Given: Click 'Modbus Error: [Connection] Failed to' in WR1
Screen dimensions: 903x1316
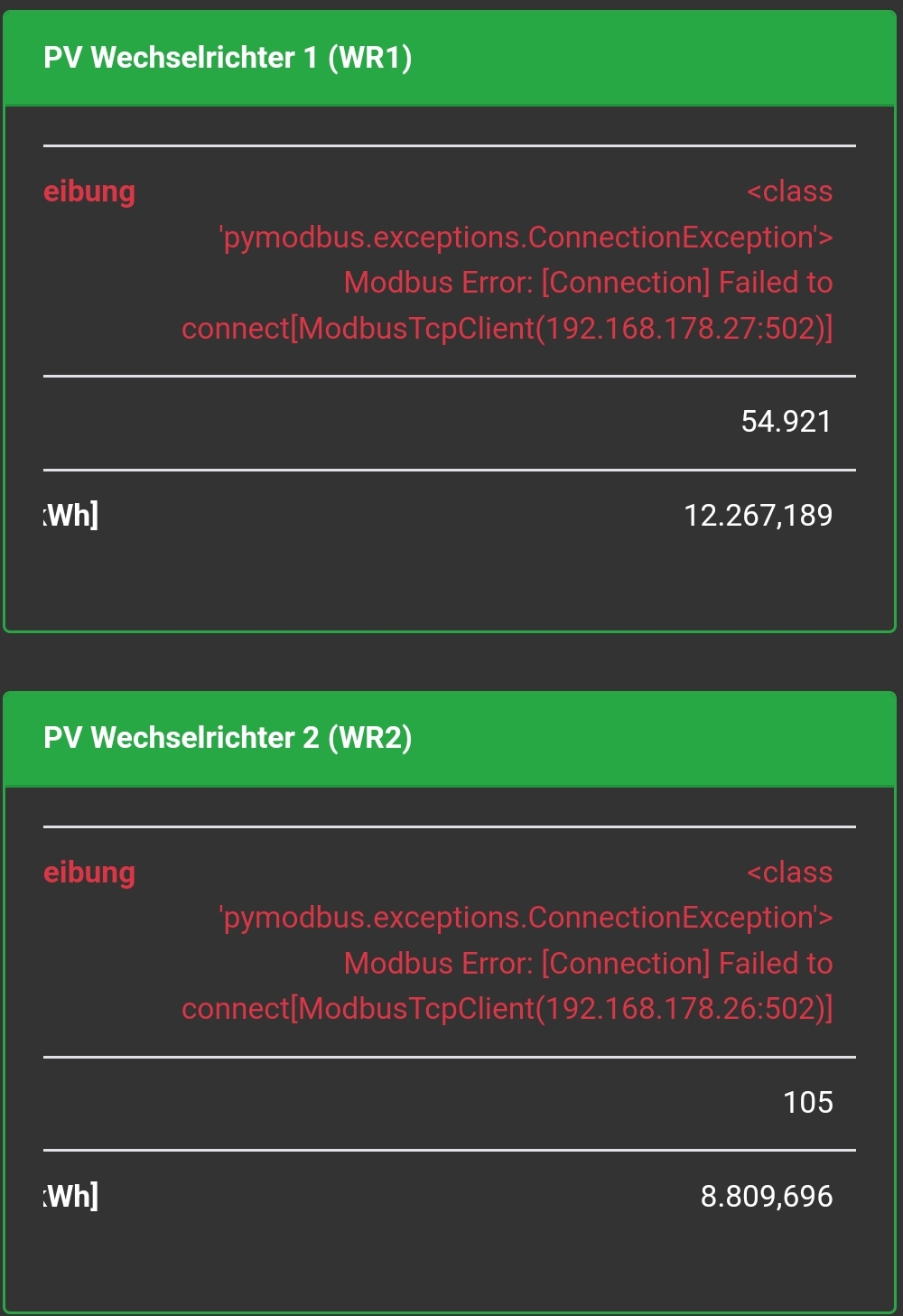Looking at the screenshot, I should click(x=588, y=283).
